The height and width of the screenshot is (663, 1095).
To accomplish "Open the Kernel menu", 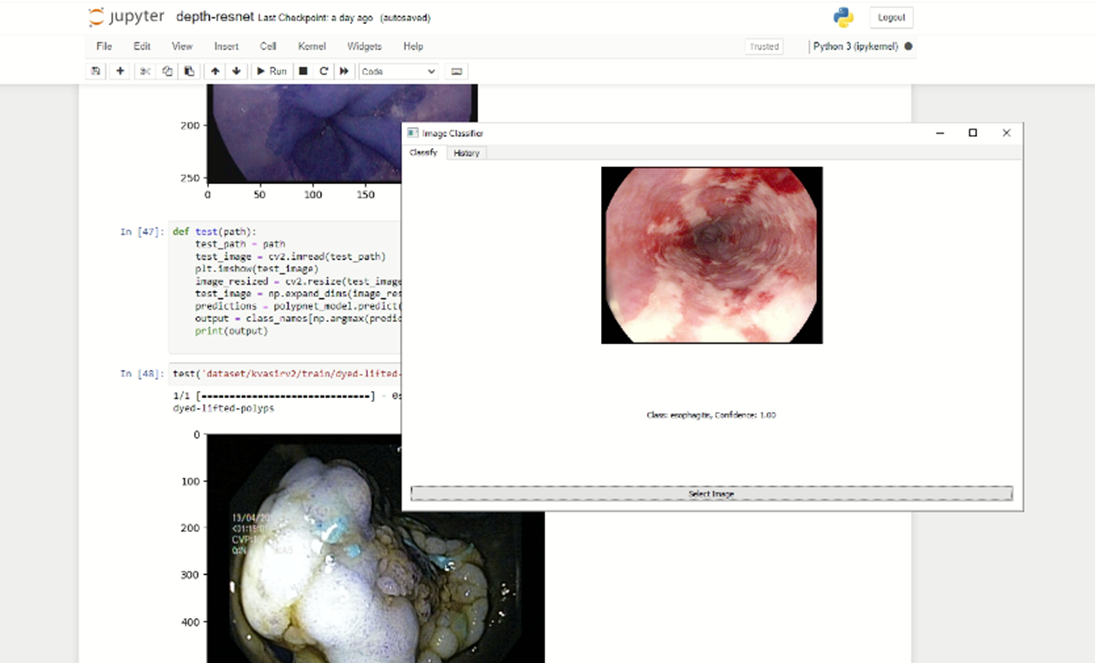I will (311, 46).
